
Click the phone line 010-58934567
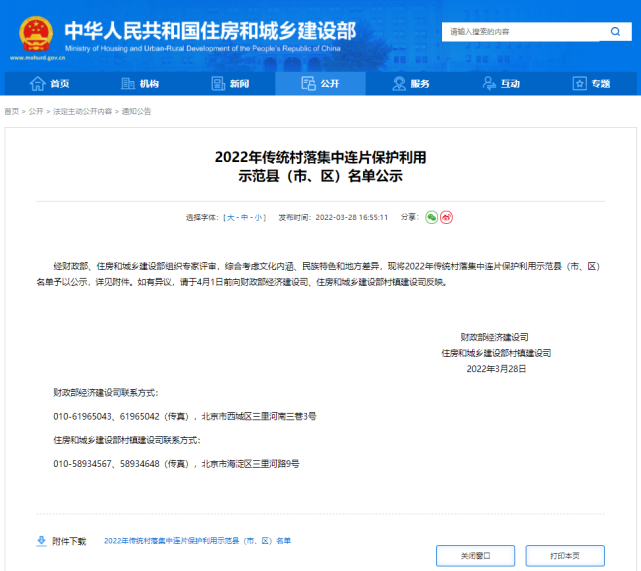tap(176, 464)
